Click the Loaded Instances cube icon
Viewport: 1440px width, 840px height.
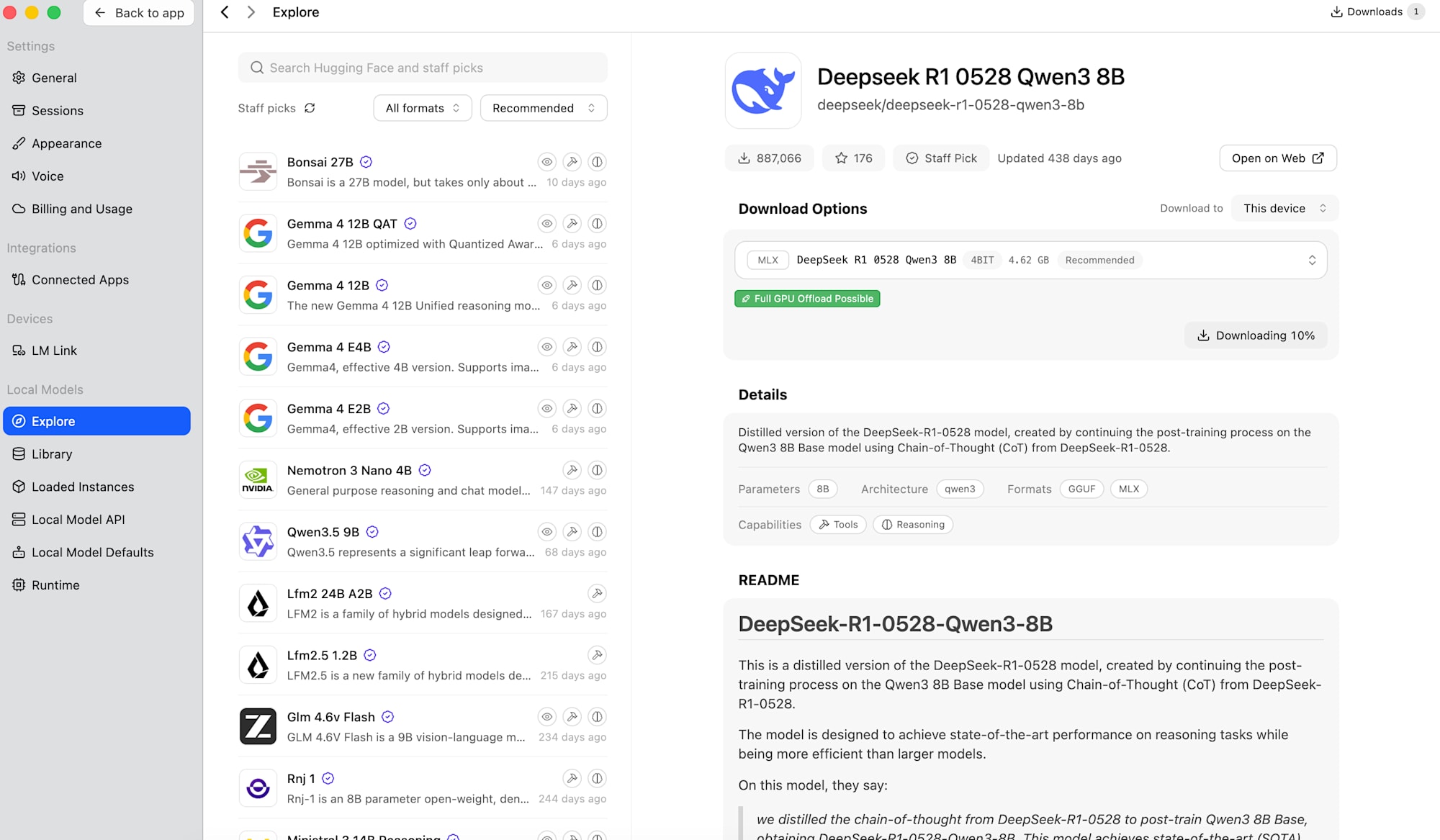click(x=19, y=487)
